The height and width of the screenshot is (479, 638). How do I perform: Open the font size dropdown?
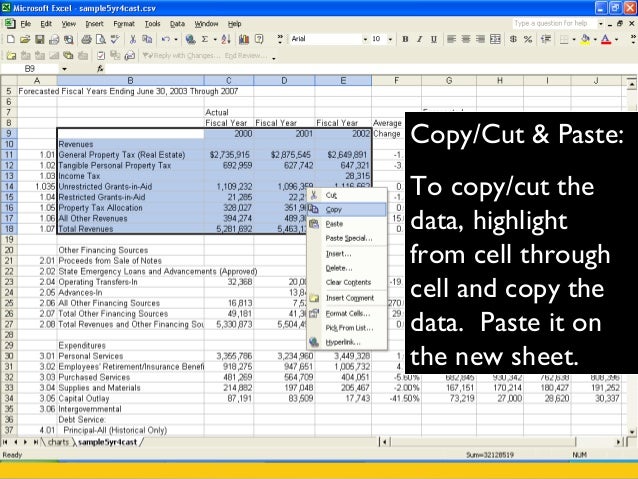tap(391, 40)
